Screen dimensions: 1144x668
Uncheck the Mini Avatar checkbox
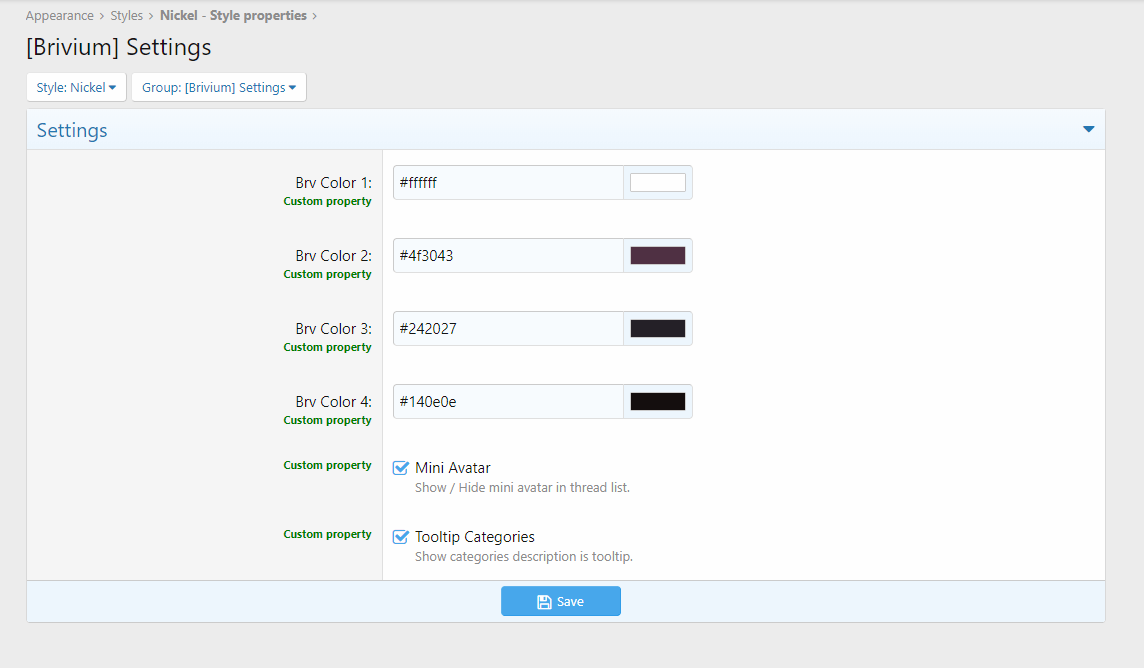401,468
